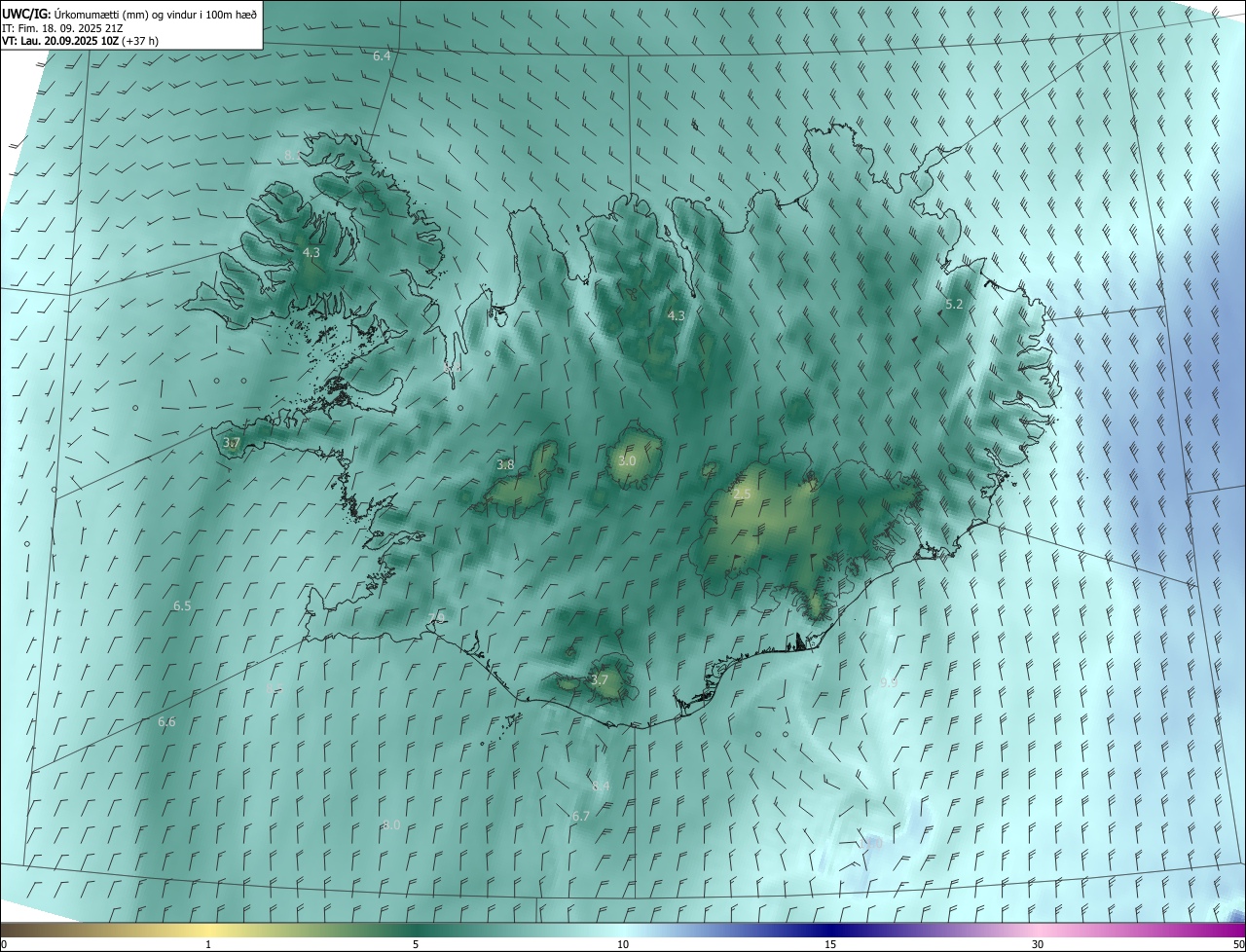
Task: Click the 9.9 value label off the southeast coast
Action: tap(888, 683)
